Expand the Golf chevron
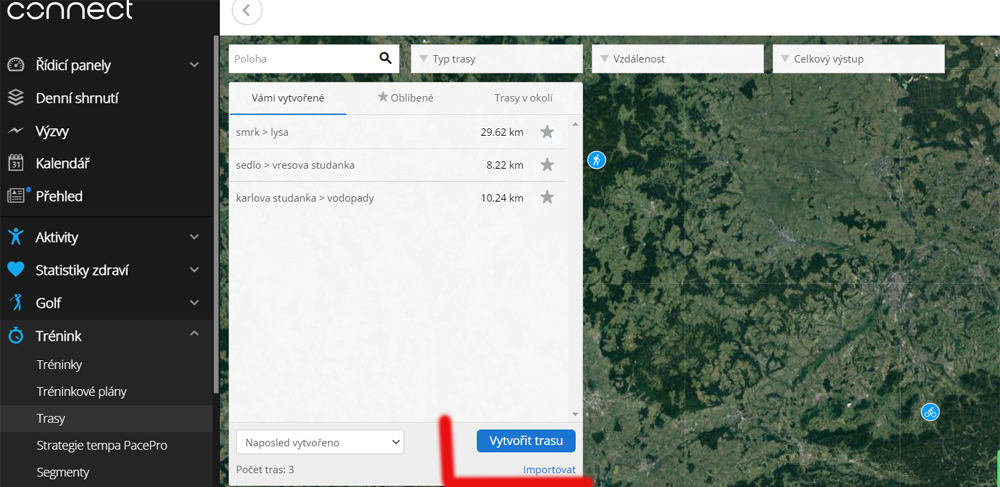This screenshot has width=1000, height=487. point(195,303)
